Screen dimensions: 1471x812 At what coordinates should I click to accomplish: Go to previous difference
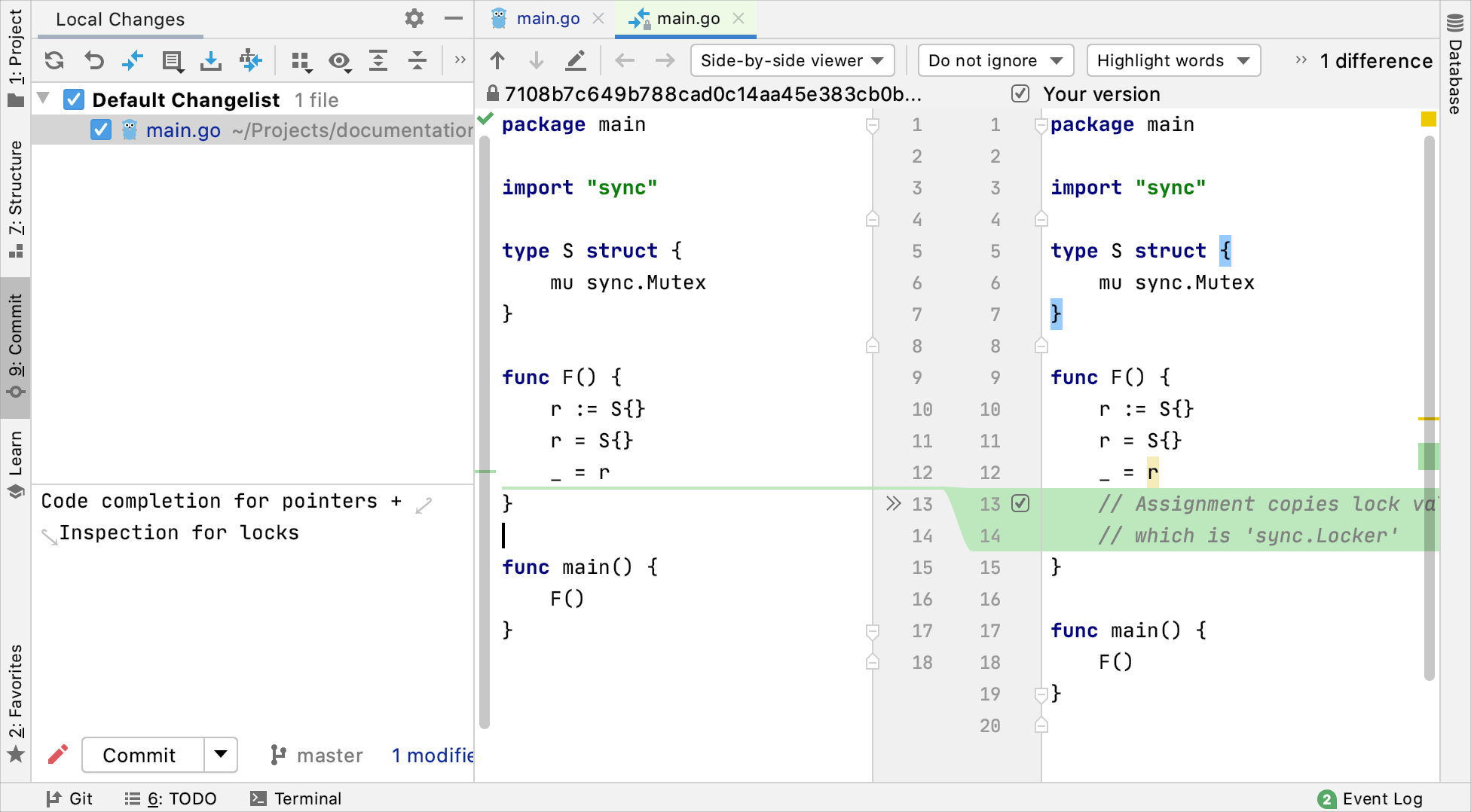pyautogui.click(x=497, y=60)
